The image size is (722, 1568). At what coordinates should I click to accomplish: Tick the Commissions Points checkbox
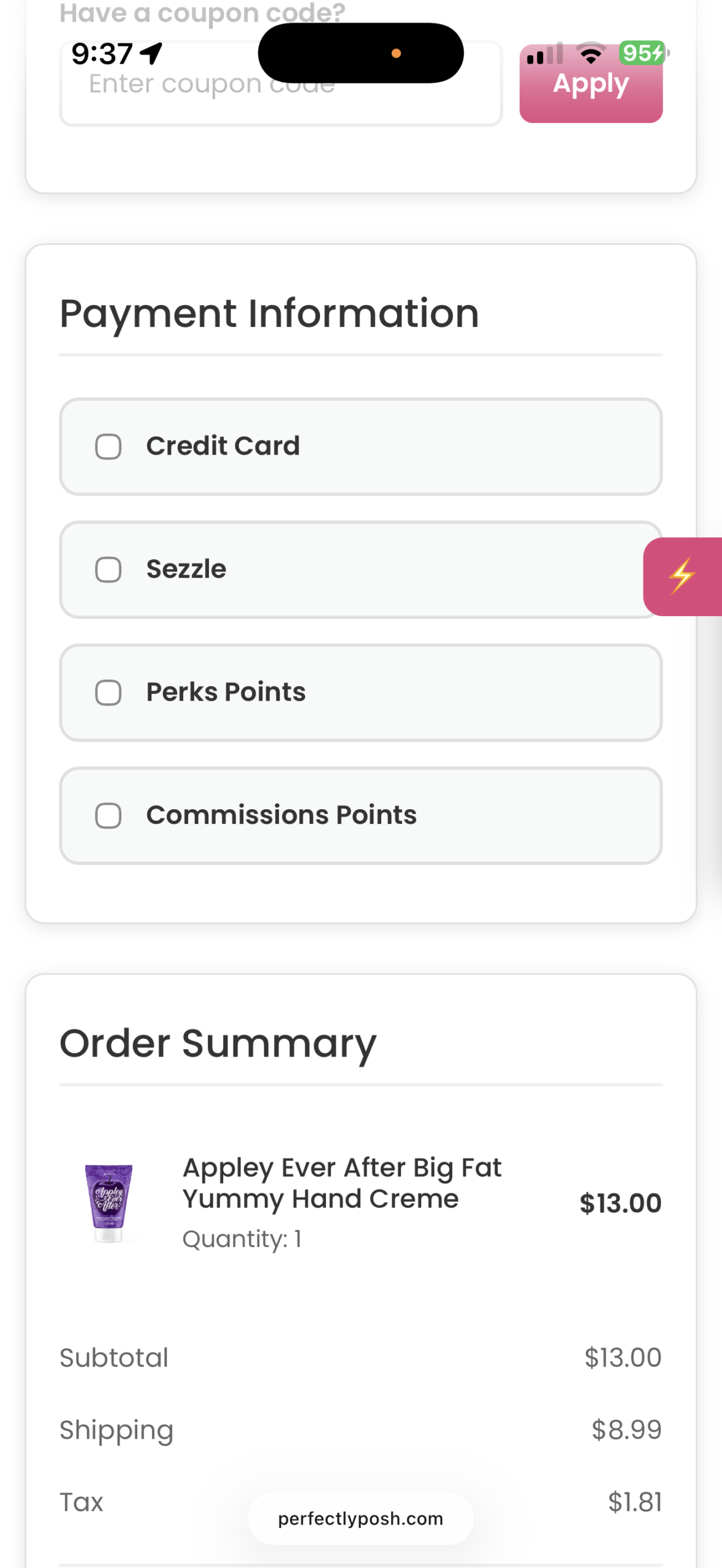click(108, 816)
